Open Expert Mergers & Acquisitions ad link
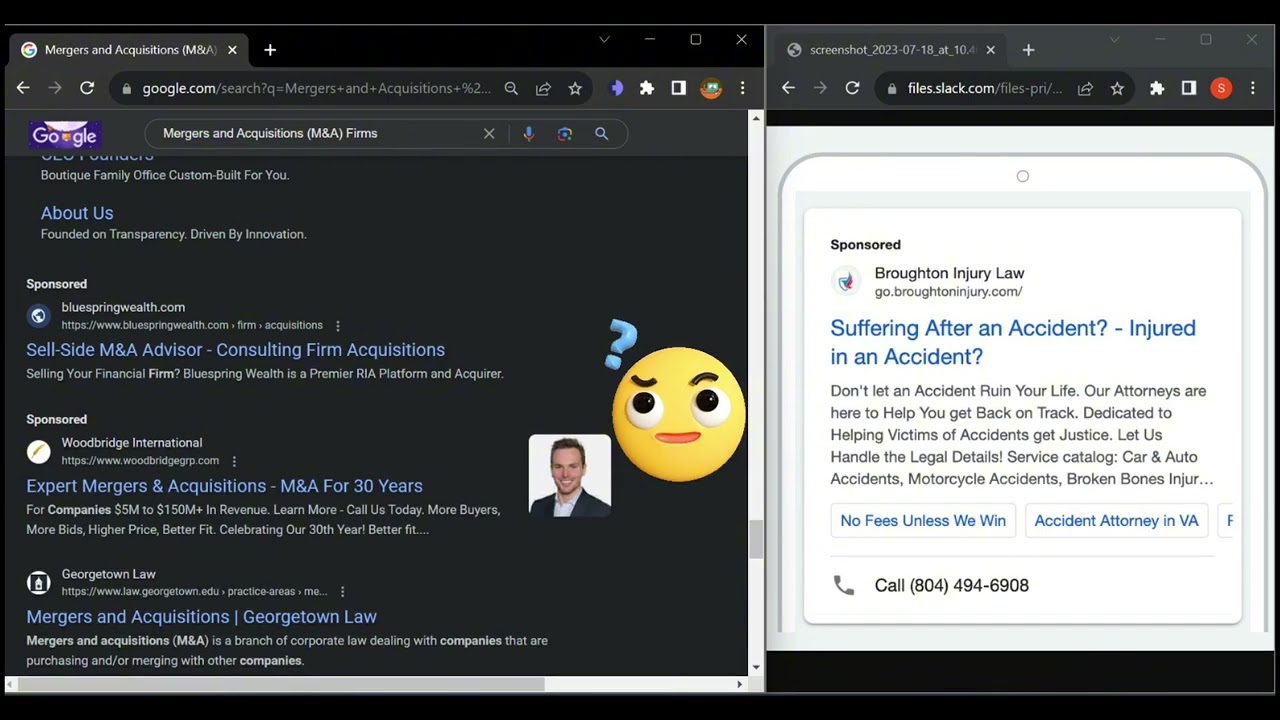Screen dimensions: 1280x720 [x=224, y=486]
